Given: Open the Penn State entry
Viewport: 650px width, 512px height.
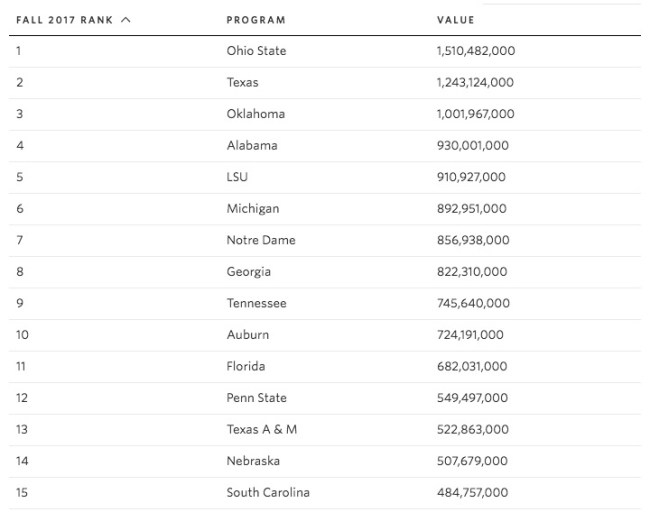Looking at the screenshot, I should click(x=257, y=398).
